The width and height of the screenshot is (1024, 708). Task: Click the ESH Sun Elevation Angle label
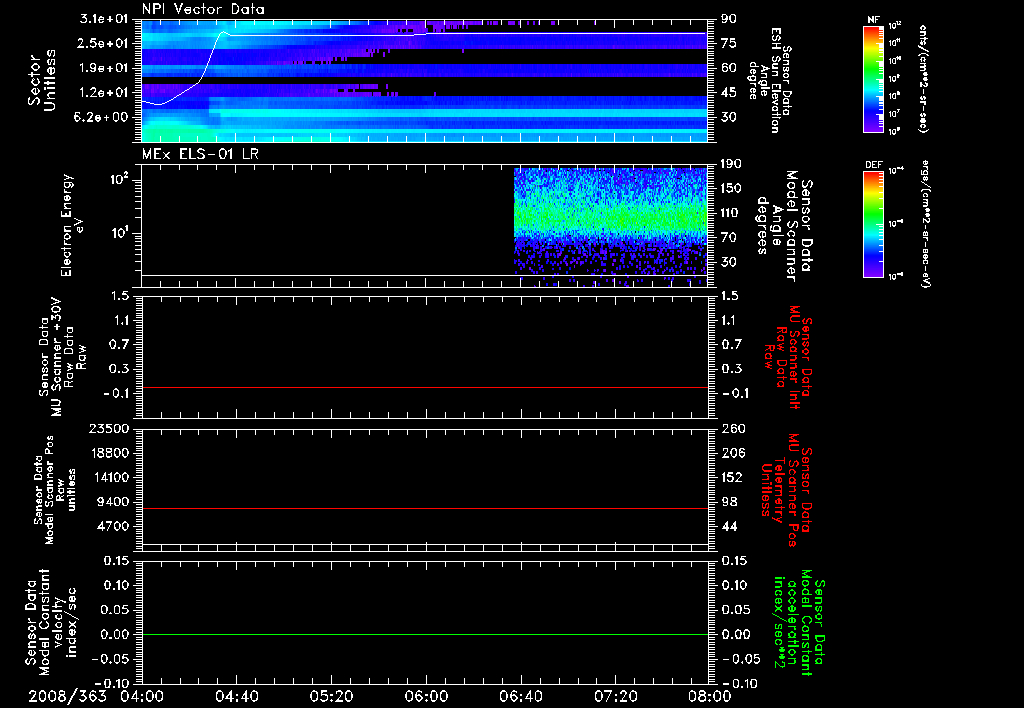769,80
